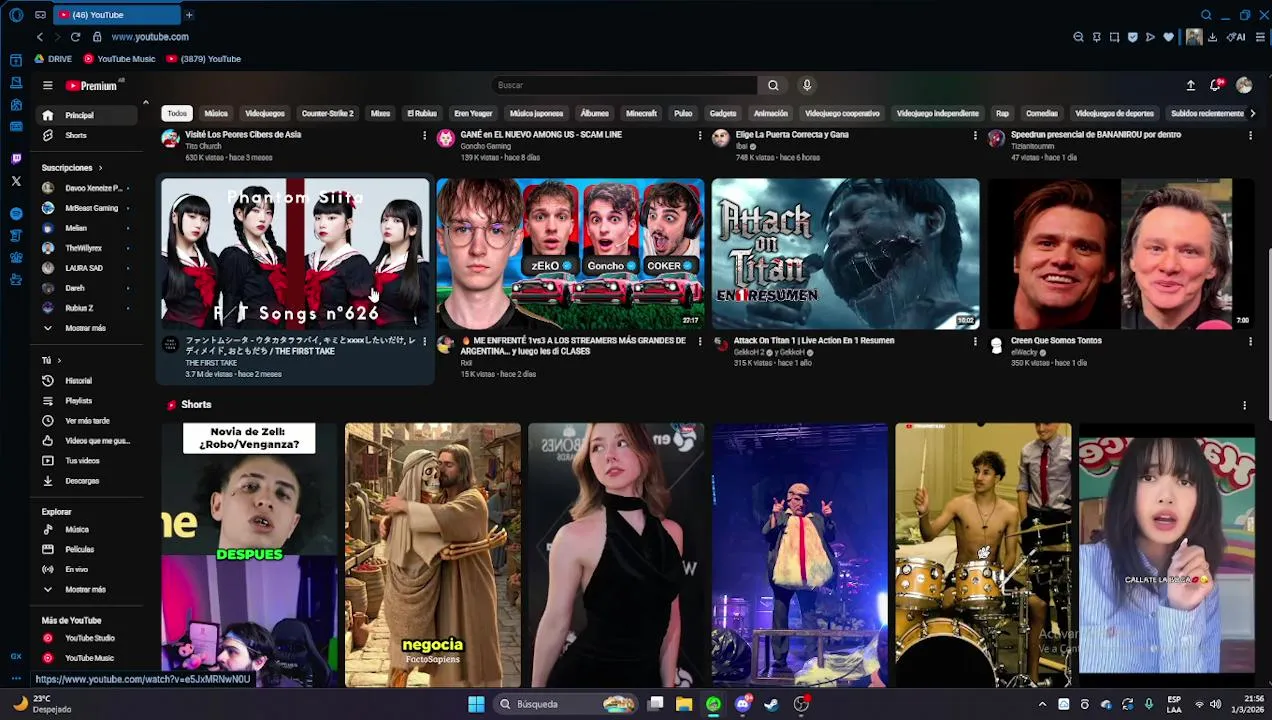The image size is (1272, 720).
Task: Click the search magnifier button
Action: pyautogui.click(x=773, y=86)
